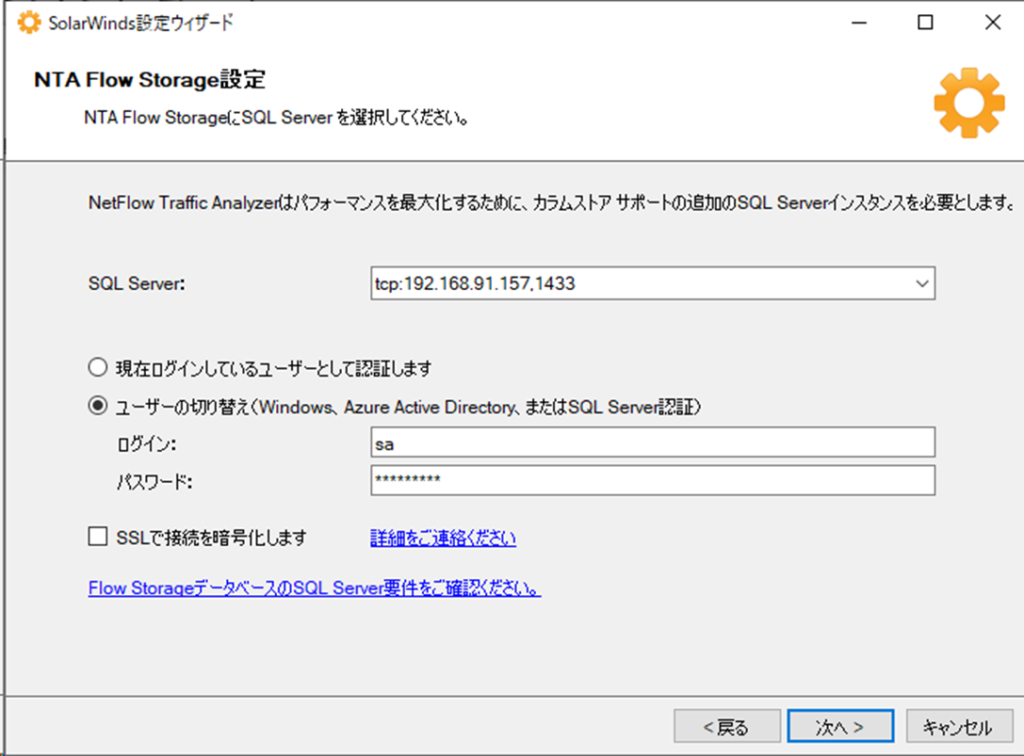Screen dimensions: 1024x756
Task: Open the Flow Storage SQL Server requirements link
Action: 314,588
